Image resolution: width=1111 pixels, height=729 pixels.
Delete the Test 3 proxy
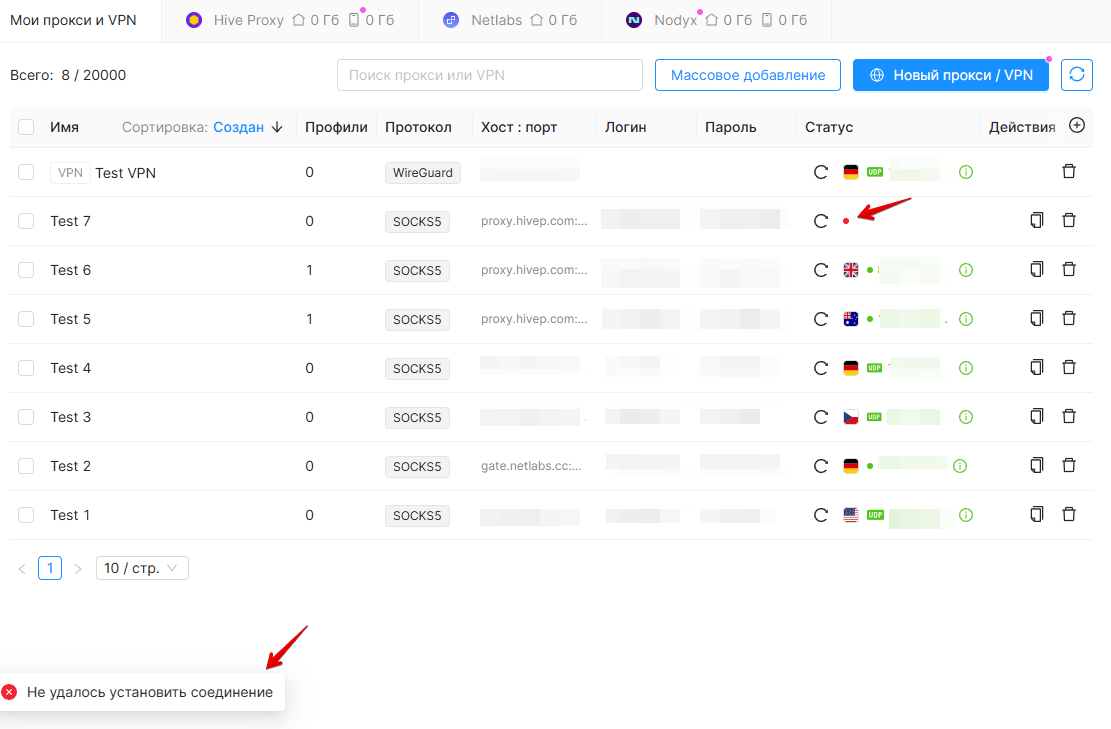tap(1069, 416)
